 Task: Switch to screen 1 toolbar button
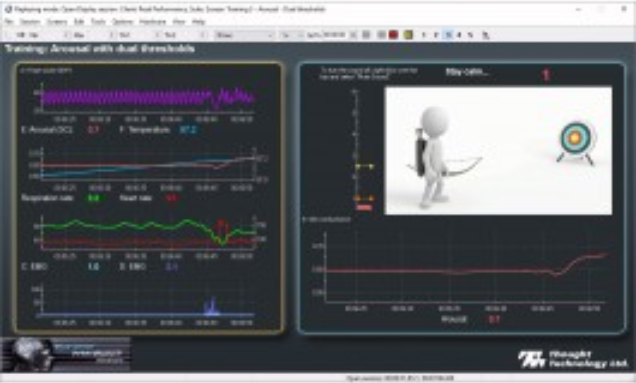coord(423,35)
